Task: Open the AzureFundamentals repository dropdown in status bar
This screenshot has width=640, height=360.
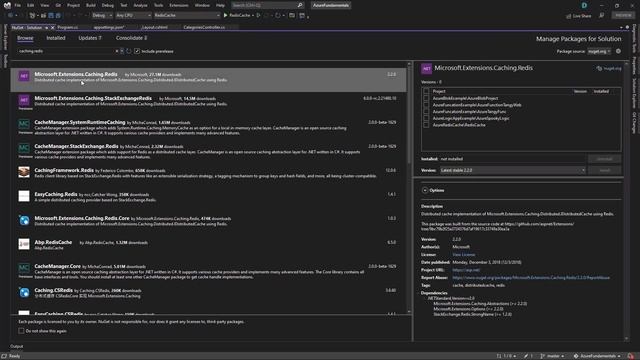Action: [597, 356]
